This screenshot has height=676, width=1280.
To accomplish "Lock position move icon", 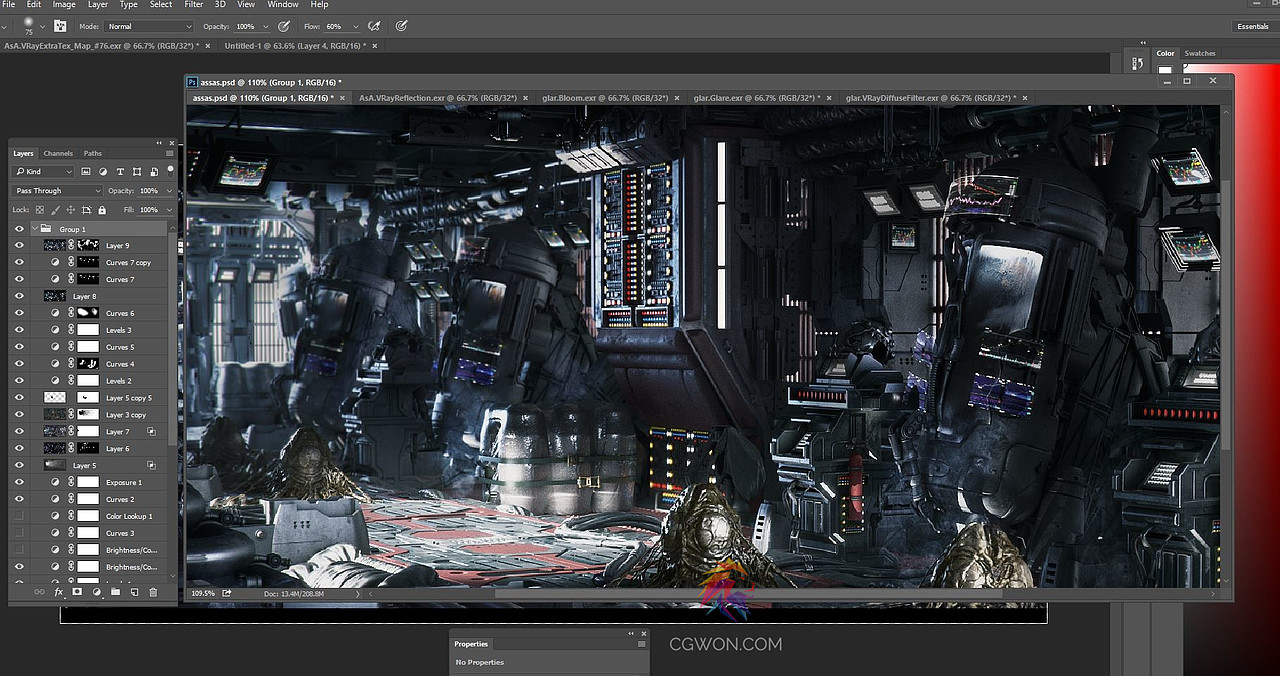I will coord(71,210).
